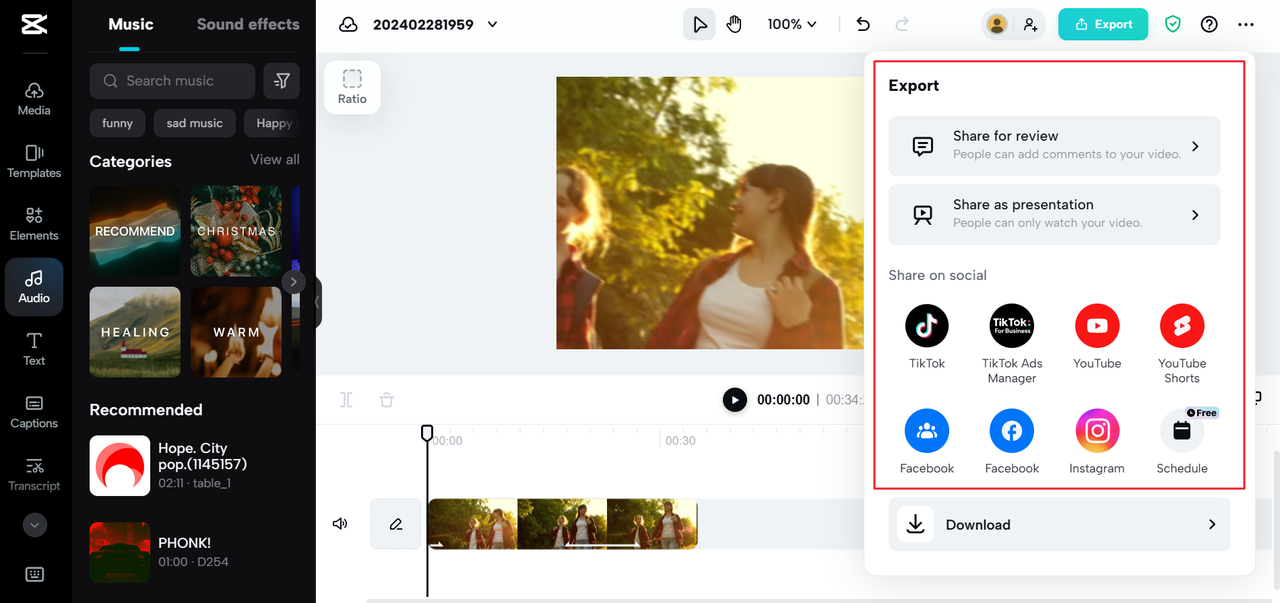Open the 100% zoom dropdown
1280x603 pixels.
click(x=792, y=24)
